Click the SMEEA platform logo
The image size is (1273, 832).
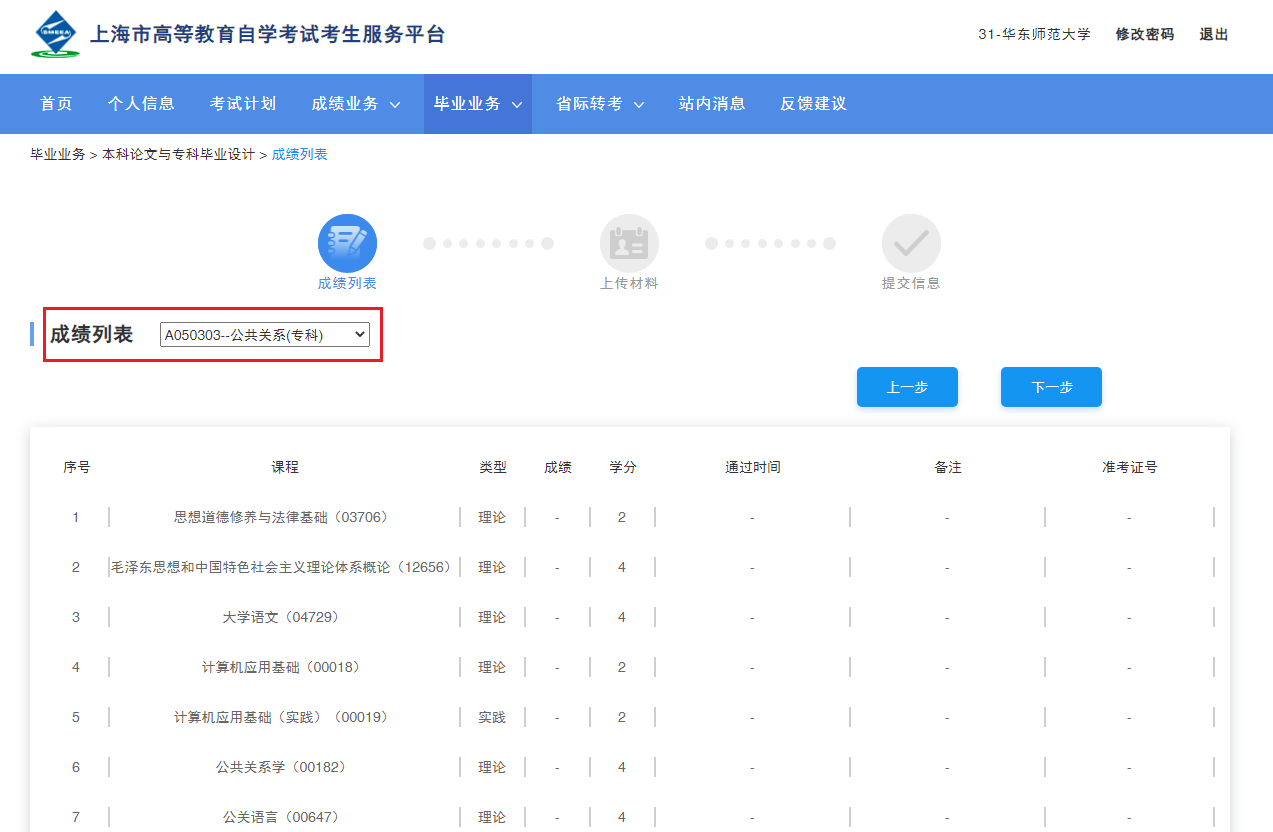[x=56, y=35]
